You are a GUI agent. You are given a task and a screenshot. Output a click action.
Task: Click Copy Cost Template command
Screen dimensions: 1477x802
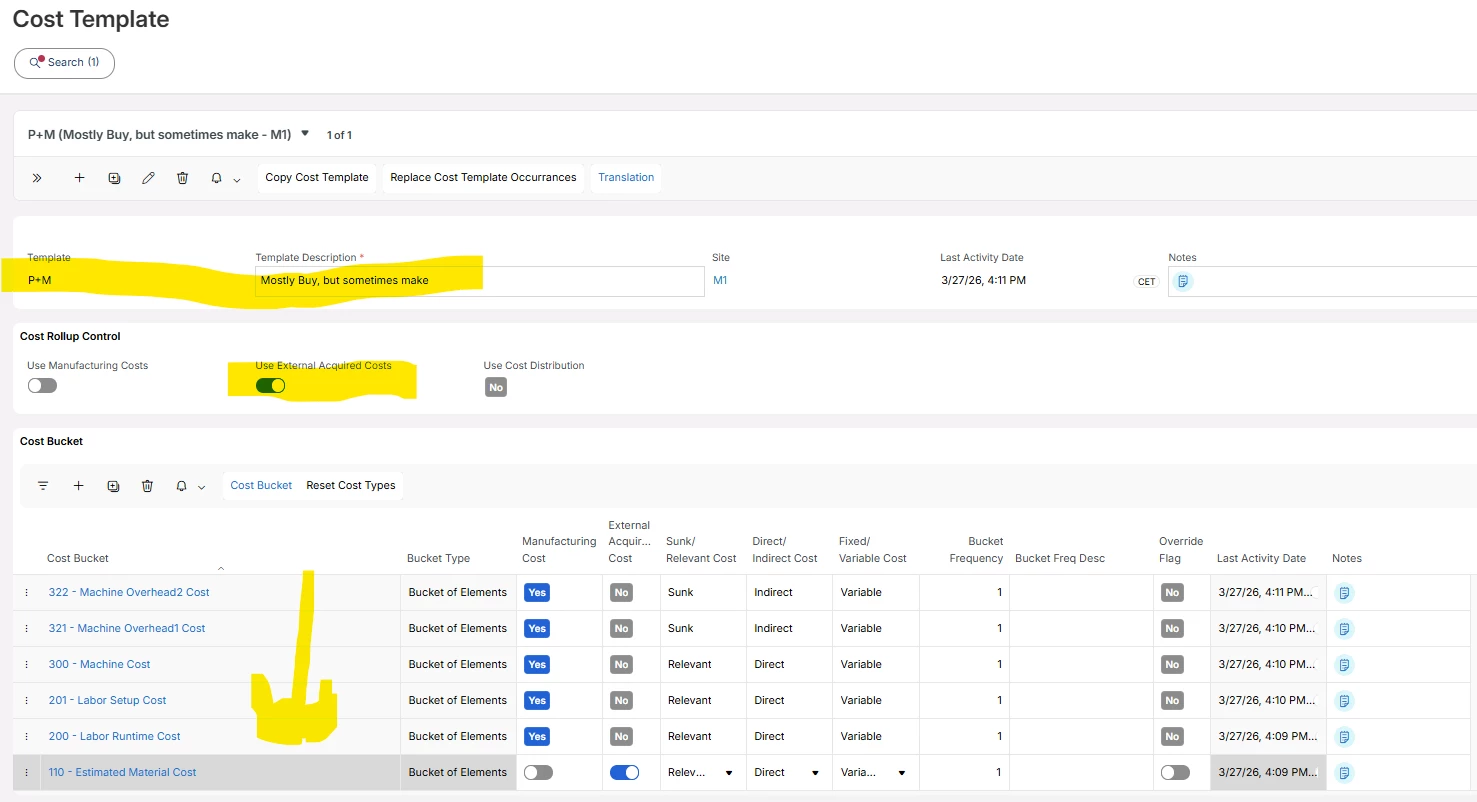tap(317, 178)
